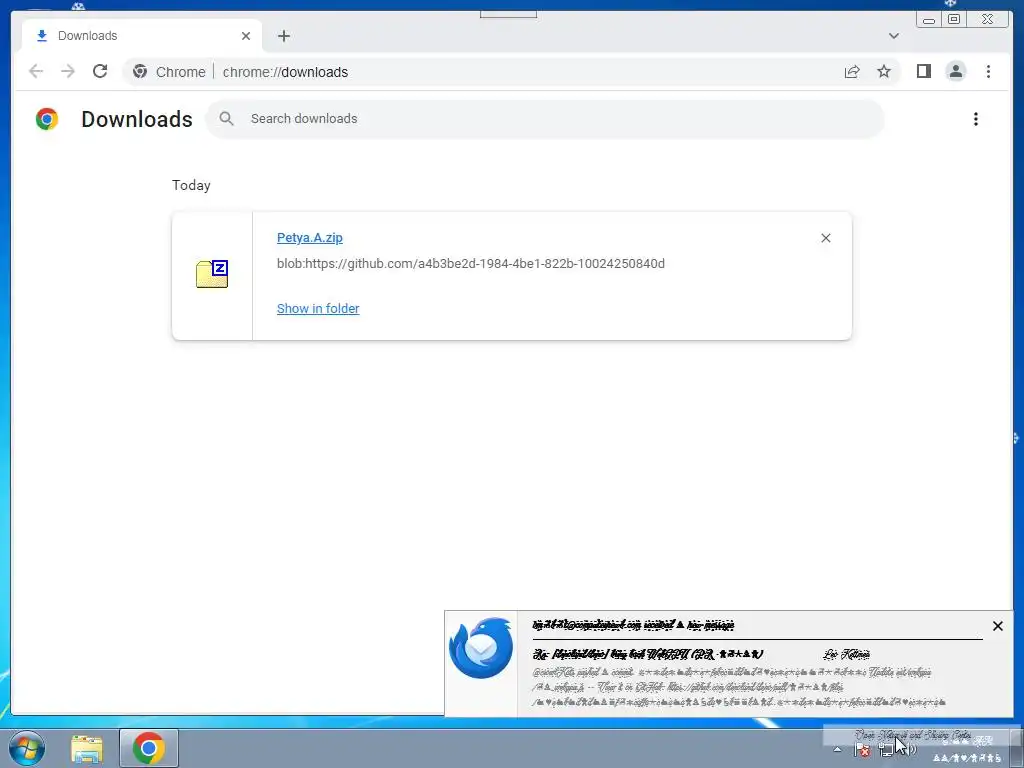Screen dimensions: 1024x768
Task: Close the Downloads tab
Action: [246, 36]
